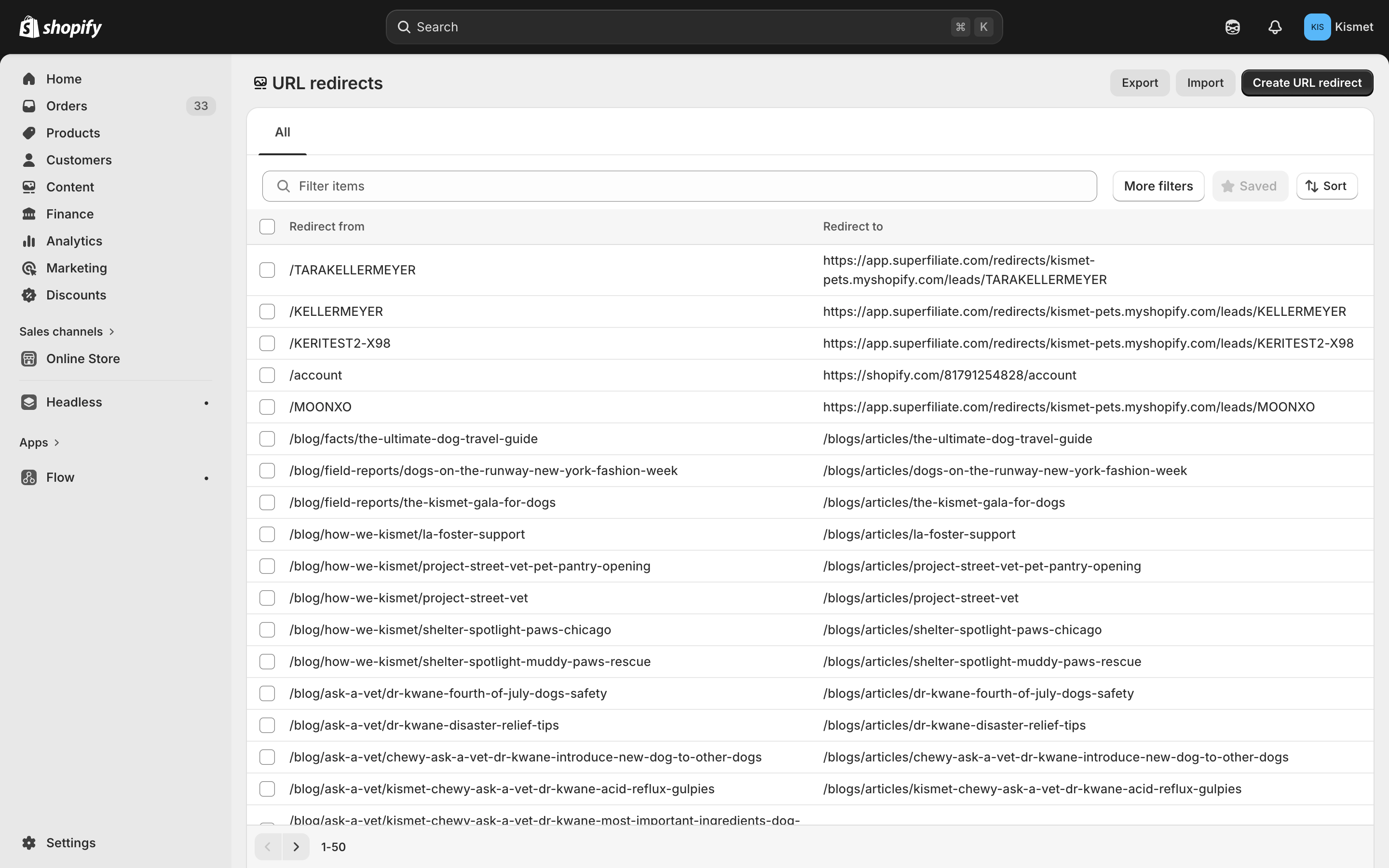Click the Shopify logo
The height and width of the screenshot is (868, 1389).
(60, 27)
